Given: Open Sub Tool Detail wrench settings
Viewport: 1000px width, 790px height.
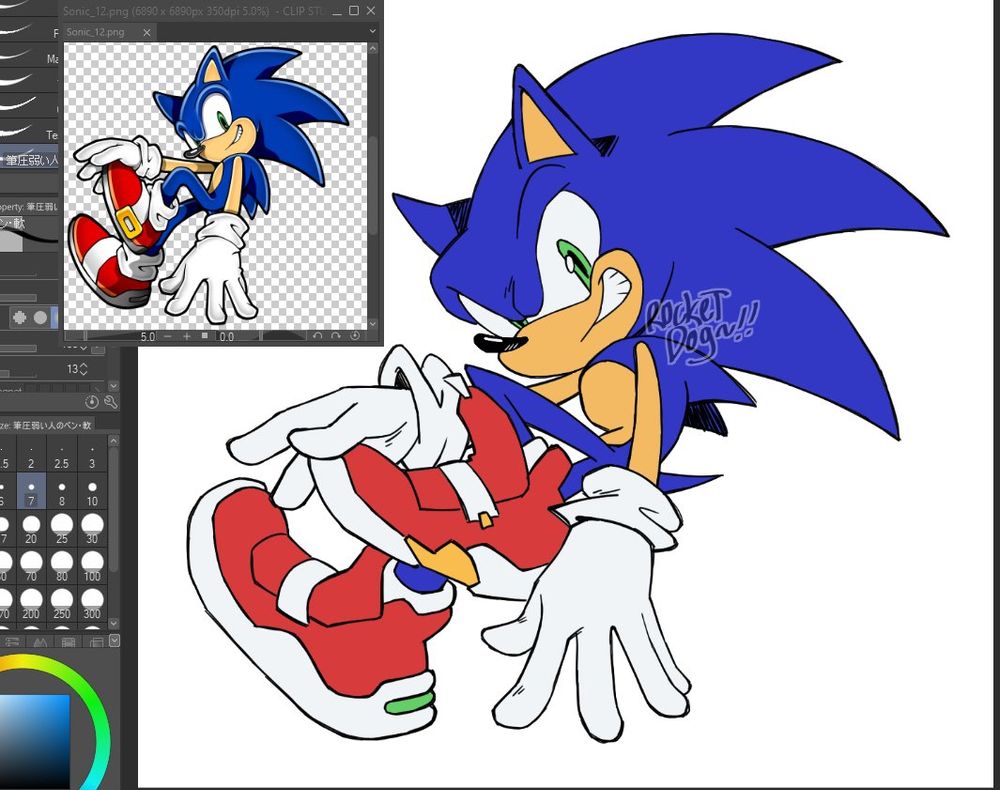Looking at the screenshot, I should (x=110, y=402).
